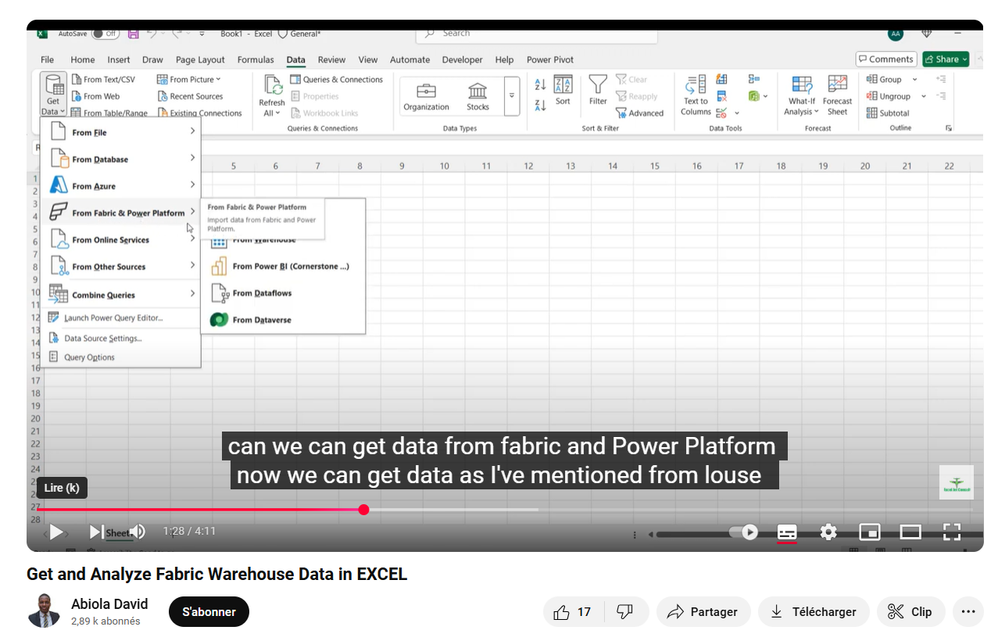Open the Abiola David channel avatar
The image size is (998, 638).
pos(44,611)
